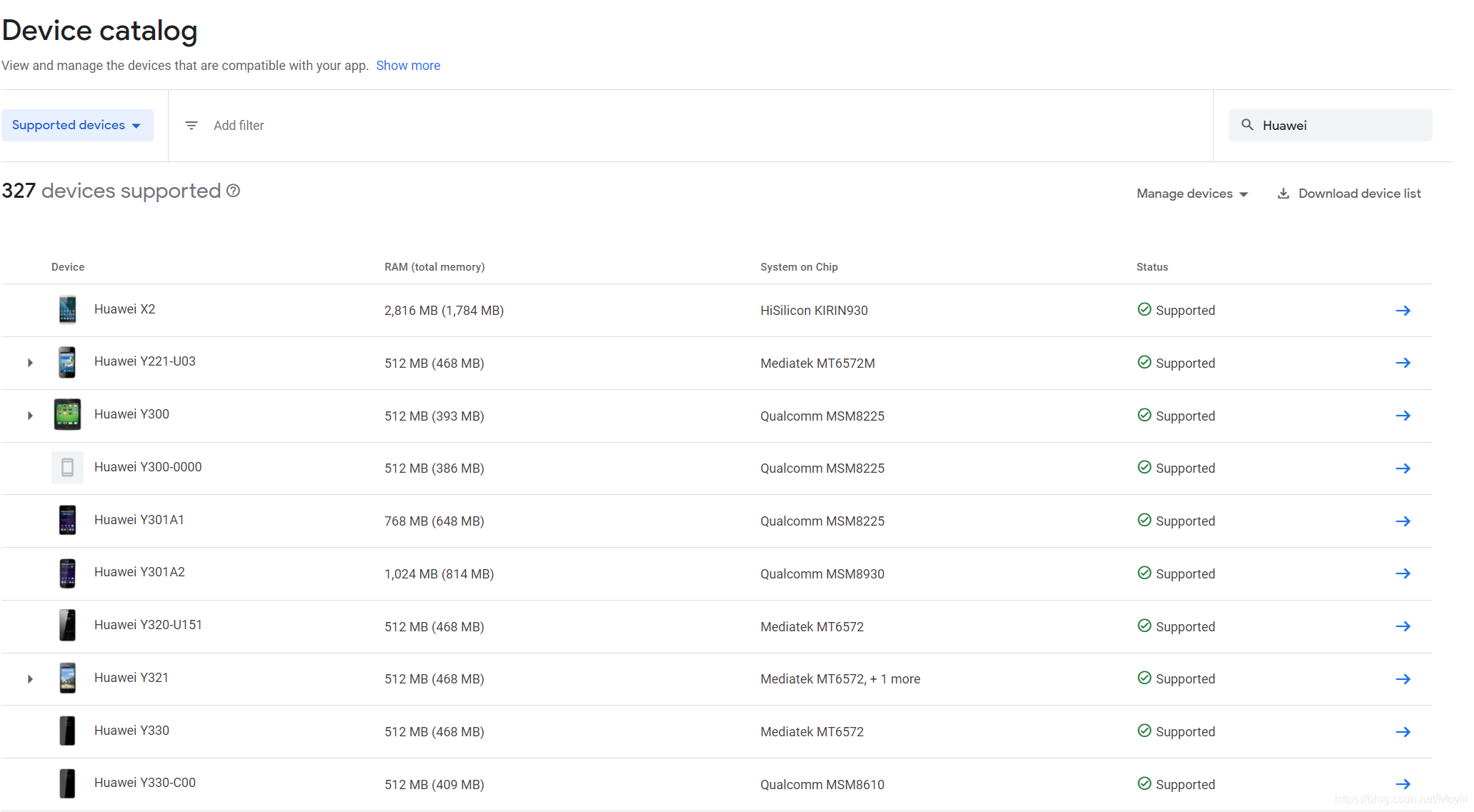Click the filter icon next to Add filter
The height and width of the screenshot is (812, 1474).
pos(191,125)
